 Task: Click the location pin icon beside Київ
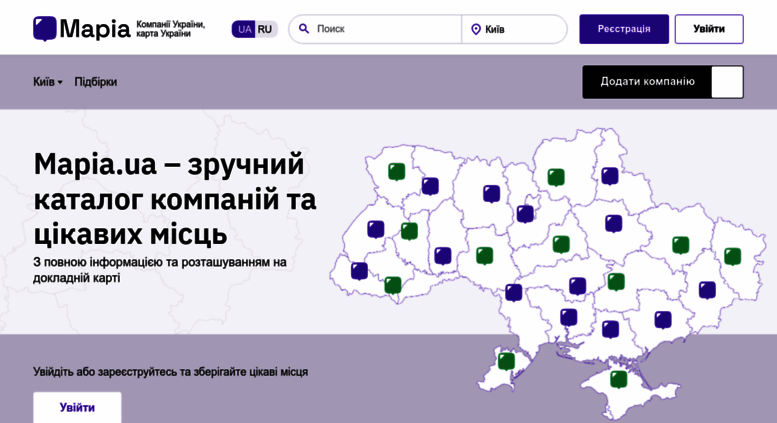point(476,29)
